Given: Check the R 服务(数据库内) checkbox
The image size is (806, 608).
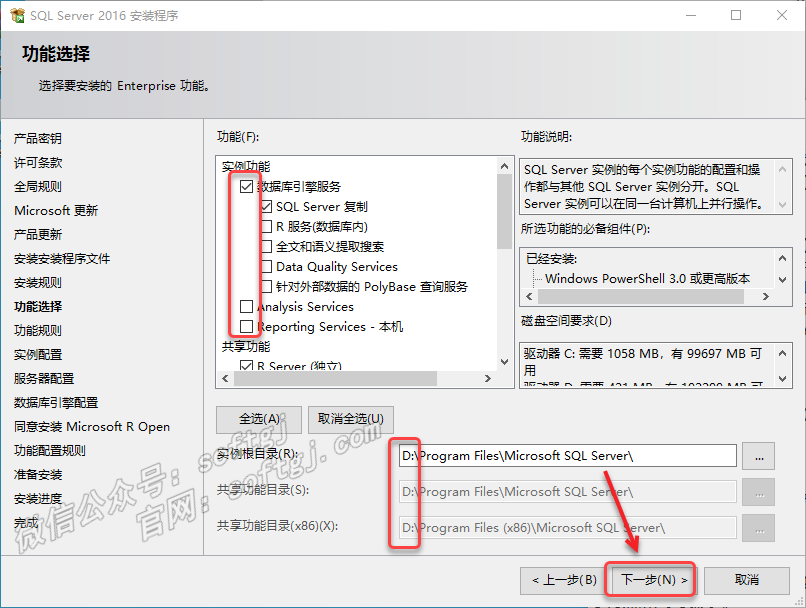Looking at the screenshot, I should (x=266, y=227).
